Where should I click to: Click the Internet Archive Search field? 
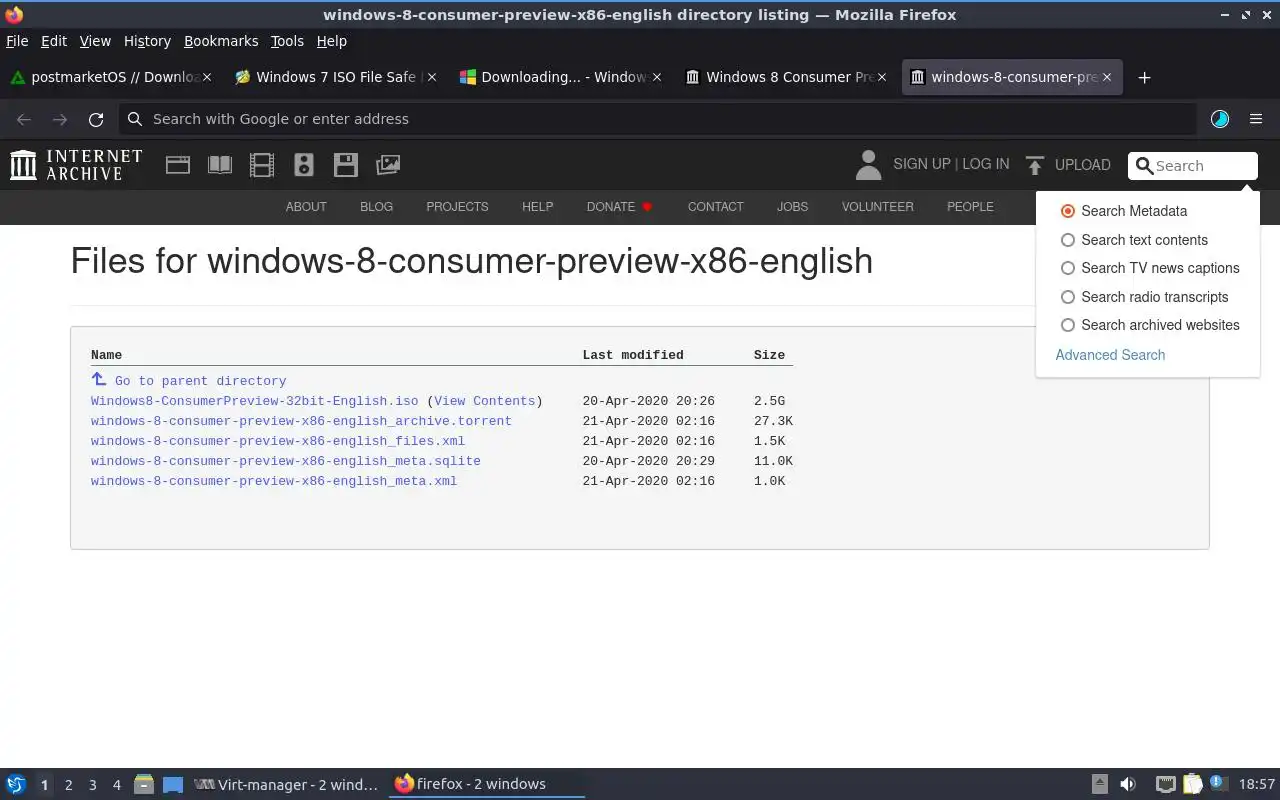1193,166
